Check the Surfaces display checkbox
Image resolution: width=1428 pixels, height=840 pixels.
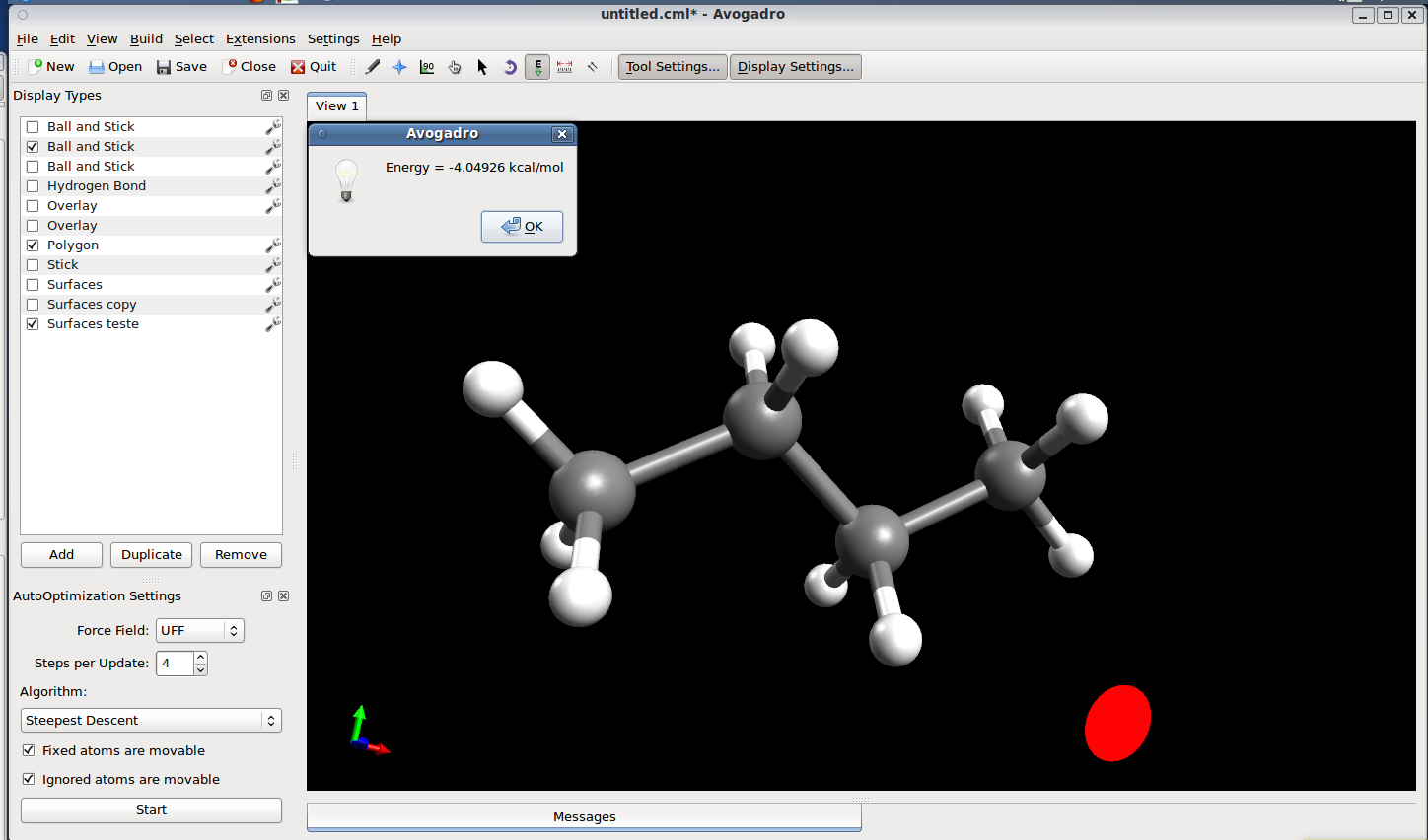(33, 285)
